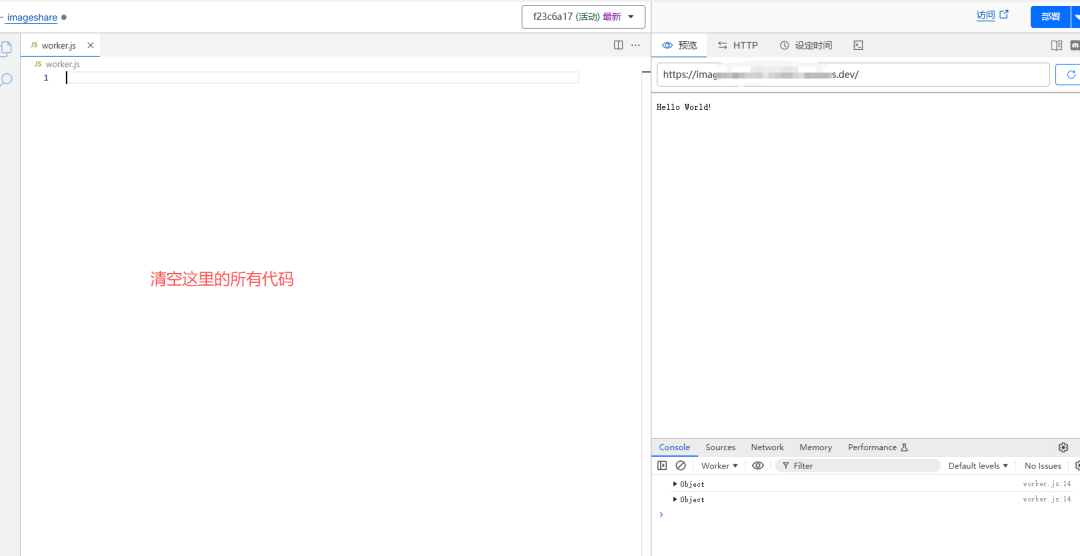Click the console Filter input field
This screenshot has height=556, width=1080.
(860, 466)
